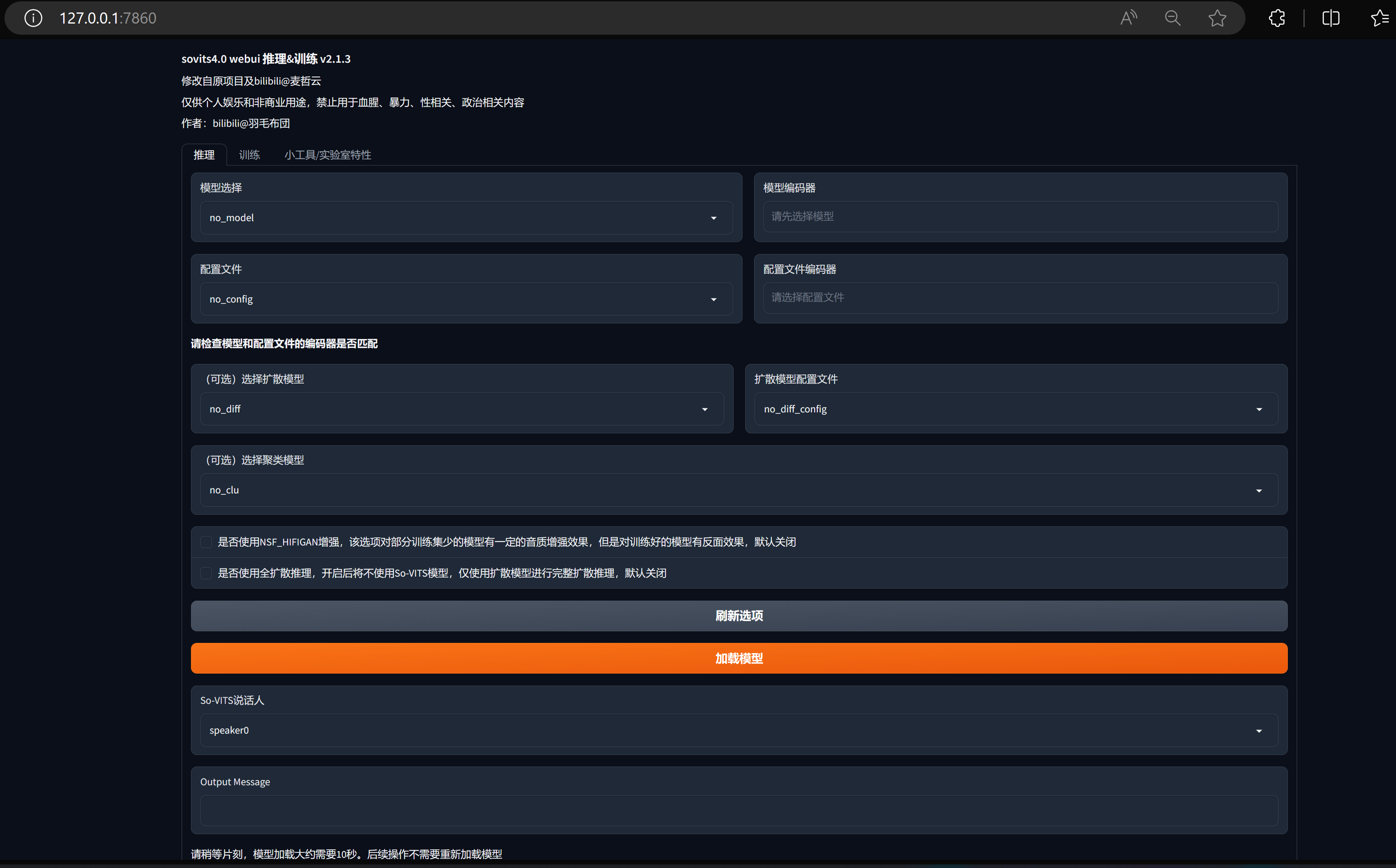Click the site information icon in address bar
Image resolution: width=1396 pixels, height=868 pixels.
click(33, 18)
